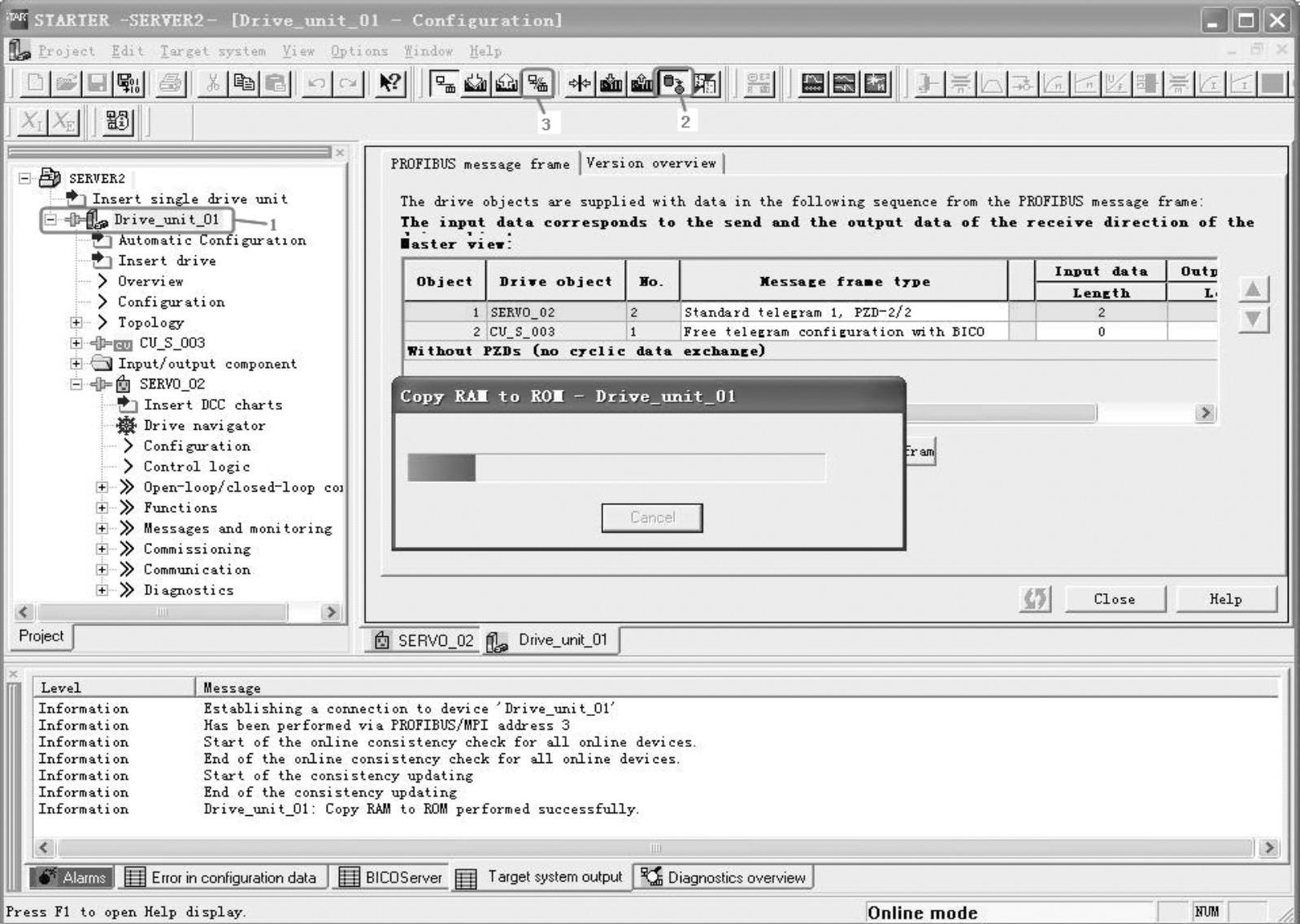Open the Target system menu
1300x924 pixels.
pos(212,50)
